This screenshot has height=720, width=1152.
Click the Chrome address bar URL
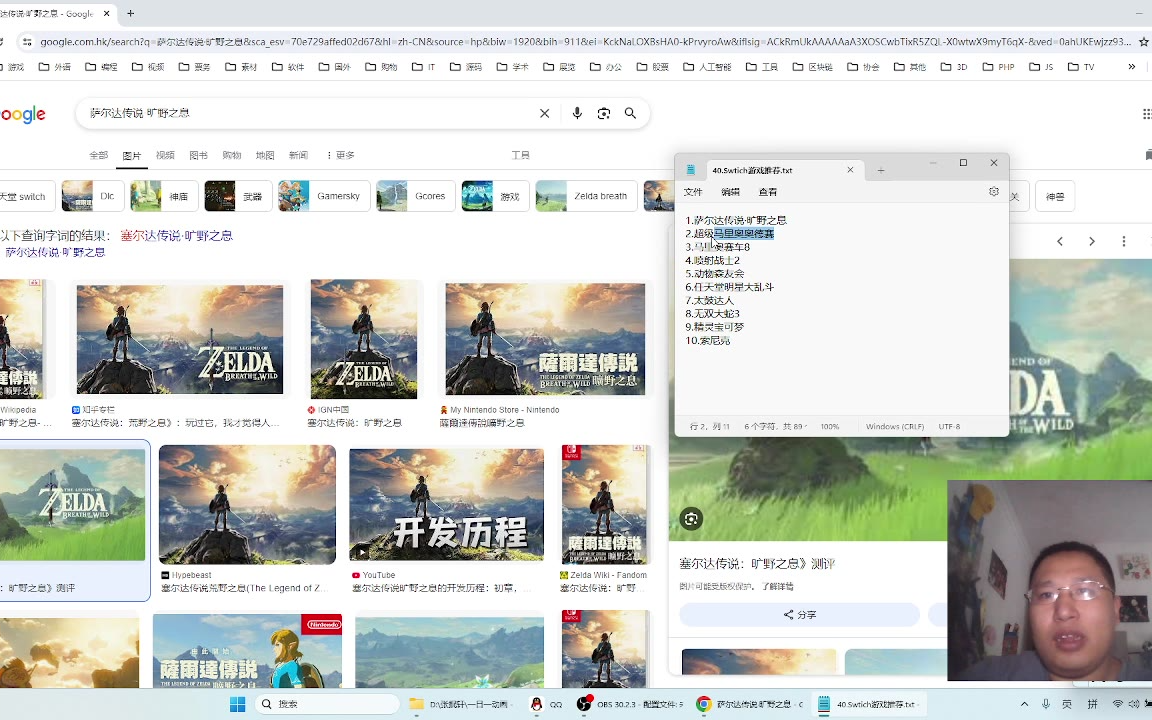coord(584,42)
